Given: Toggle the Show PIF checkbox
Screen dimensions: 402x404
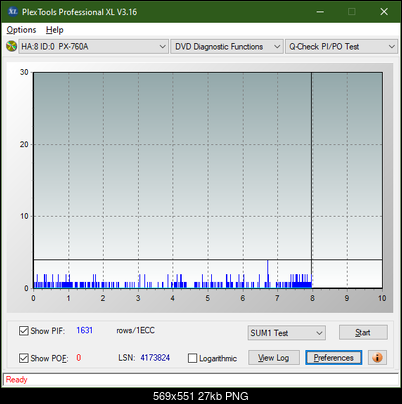Looking at the screenshot, I should coord(24,331).
